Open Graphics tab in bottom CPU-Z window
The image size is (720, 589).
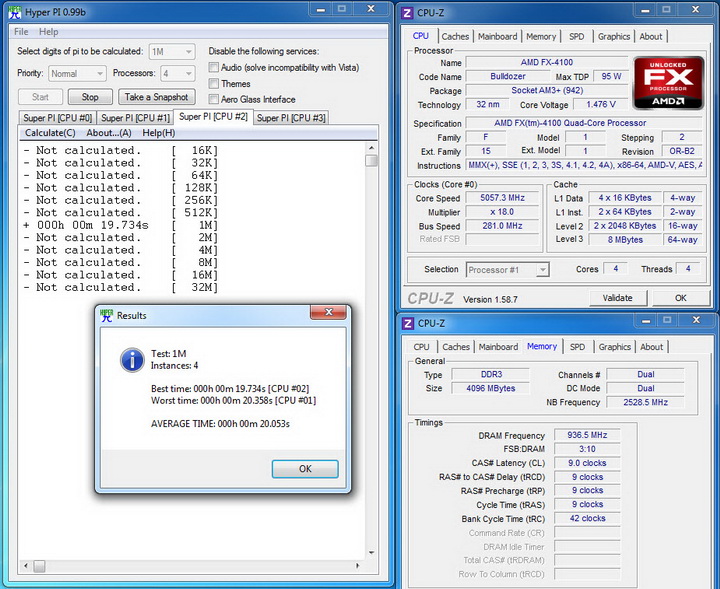614,347
